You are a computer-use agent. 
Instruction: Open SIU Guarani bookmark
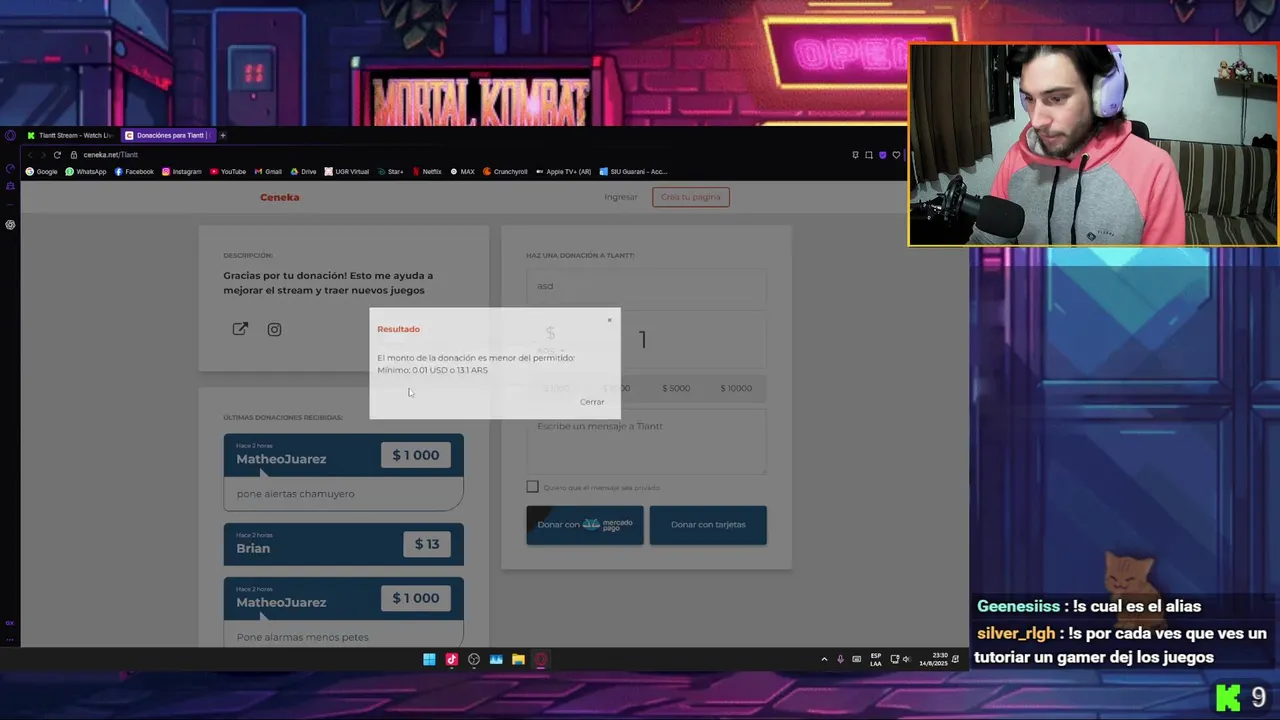[x=633, y=172]
